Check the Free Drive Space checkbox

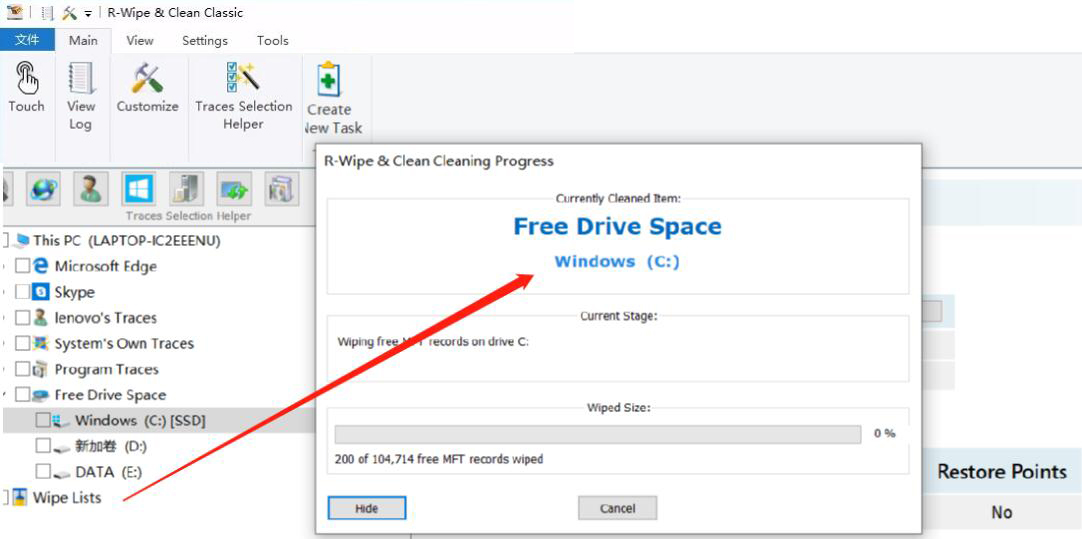(x=23, y=395)
